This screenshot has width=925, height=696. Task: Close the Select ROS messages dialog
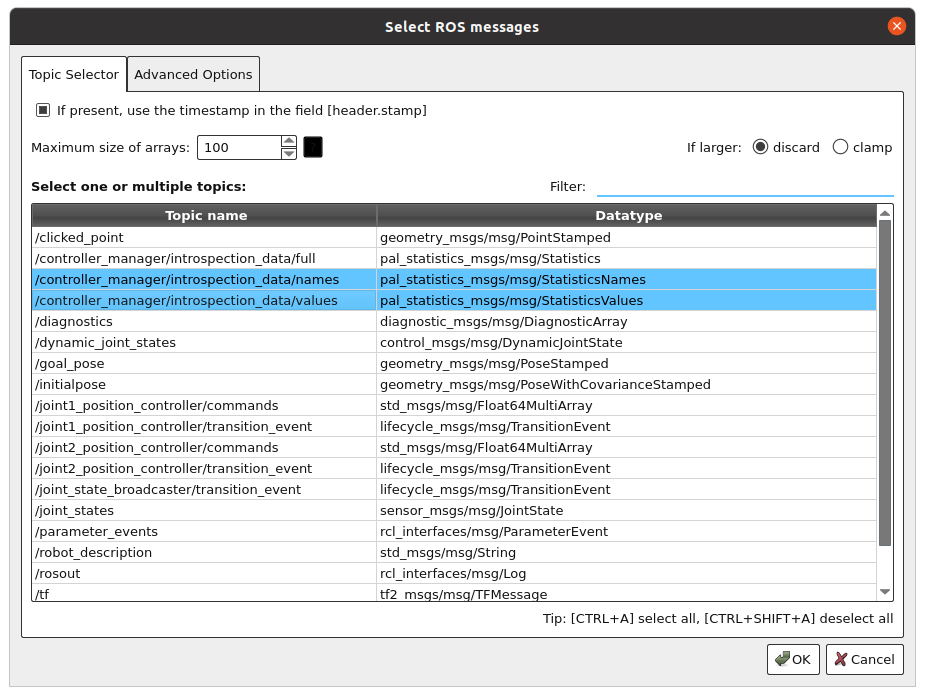point(896,26)
